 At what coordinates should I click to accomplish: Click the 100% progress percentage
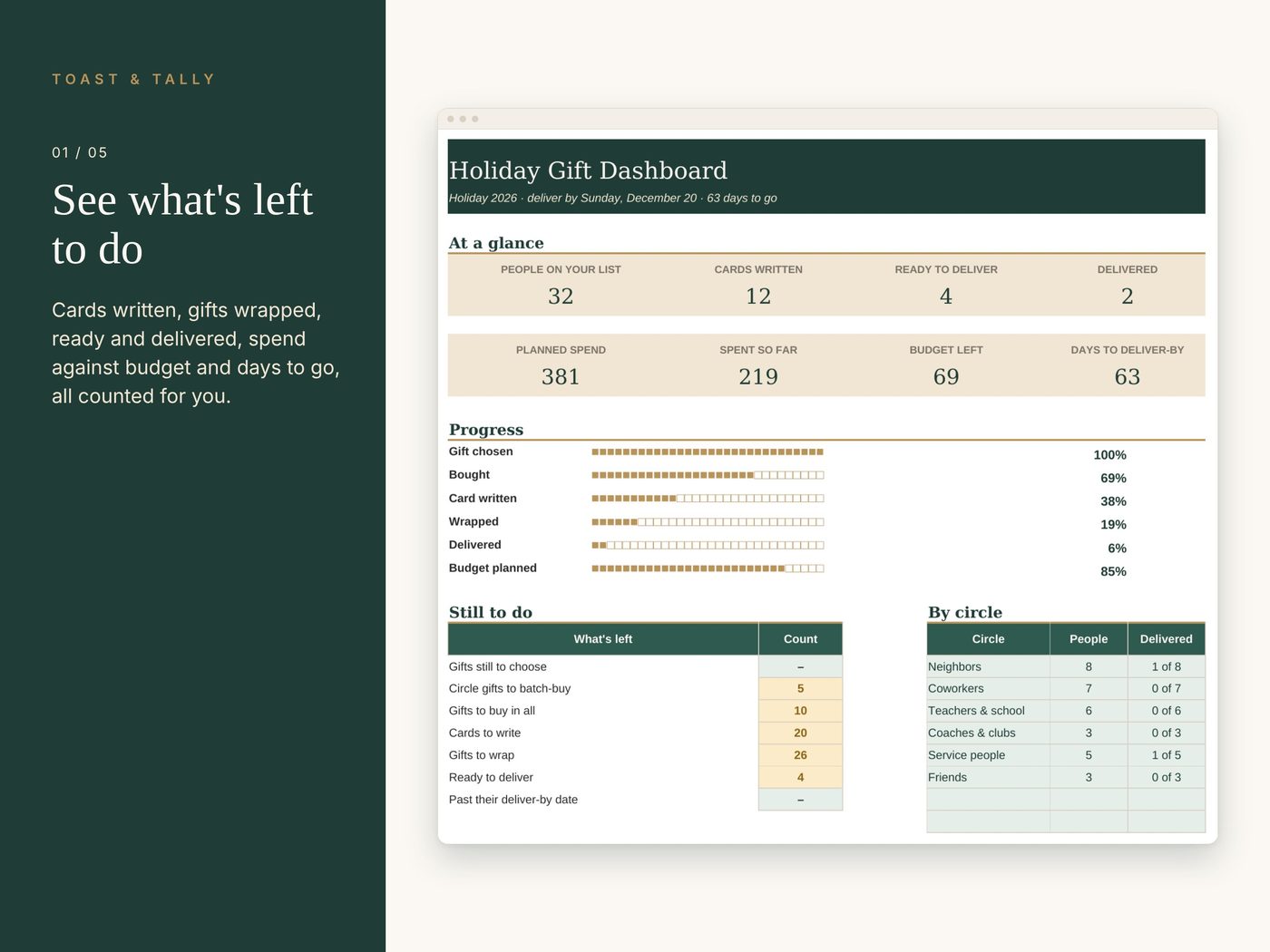point(1109,455)
